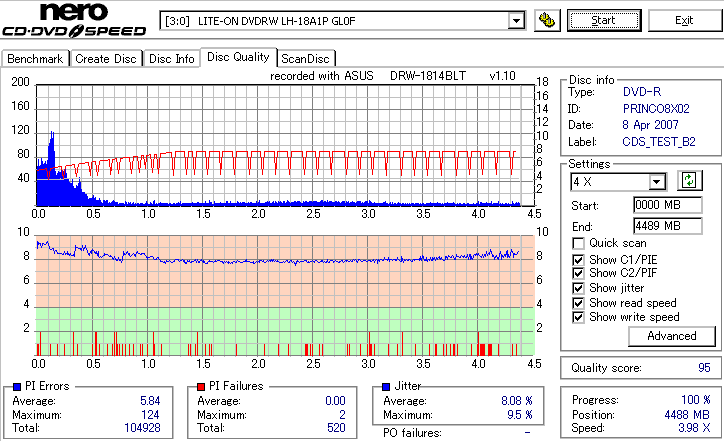Switch to the Benchmark tab

click(35, 59)
